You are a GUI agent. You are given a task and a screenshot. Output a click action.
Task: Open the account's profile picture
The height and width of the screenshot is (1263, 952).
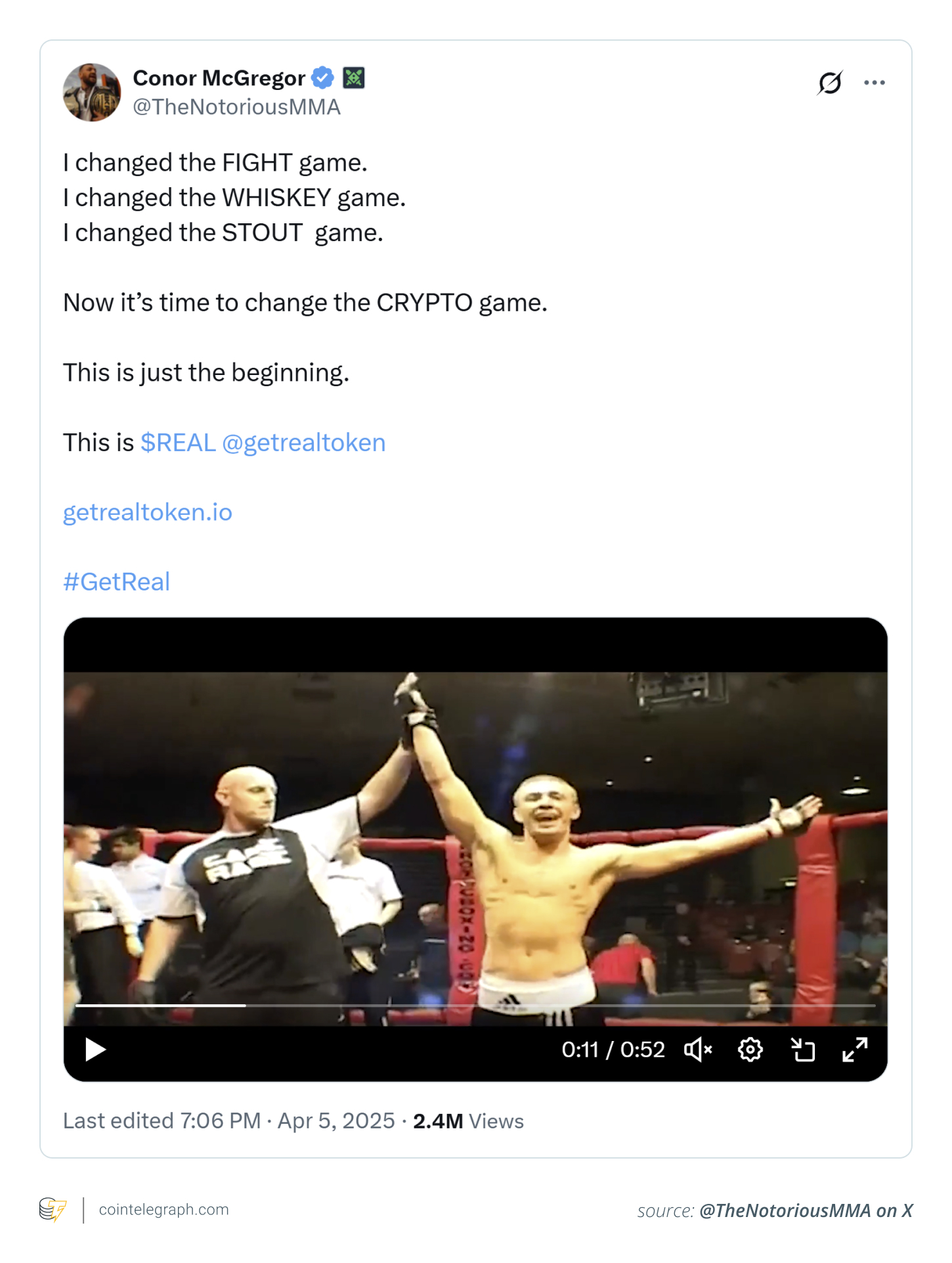pyautogui.click(x=92, y=93)
